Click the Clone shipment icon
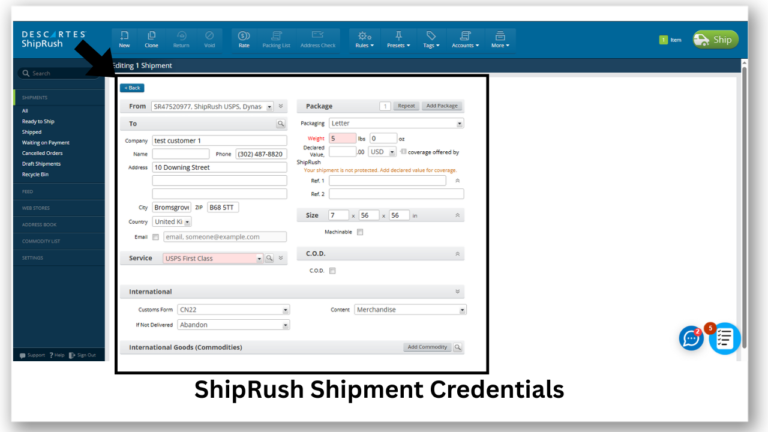This screenshot has width=768, height=432. click(x=151, y=39)
